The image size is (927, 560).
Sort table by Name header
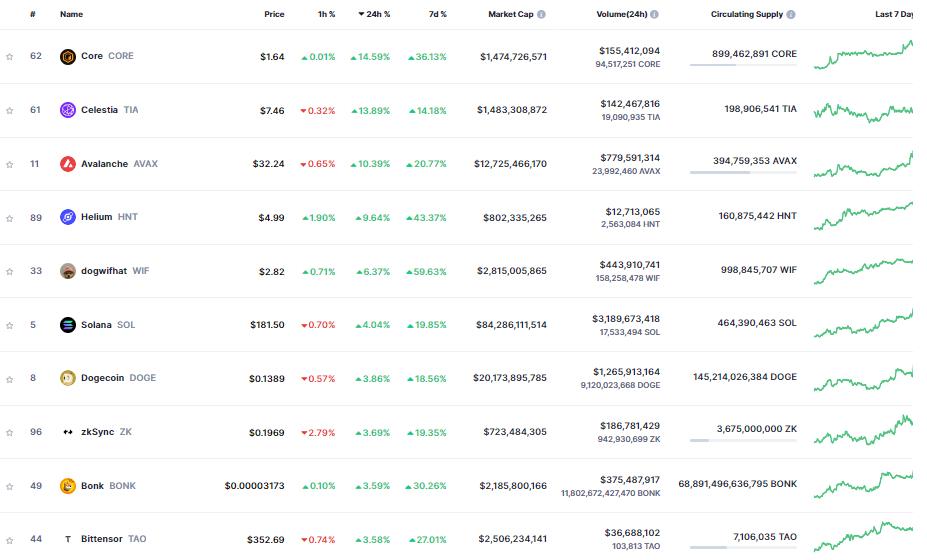(72, 14)
